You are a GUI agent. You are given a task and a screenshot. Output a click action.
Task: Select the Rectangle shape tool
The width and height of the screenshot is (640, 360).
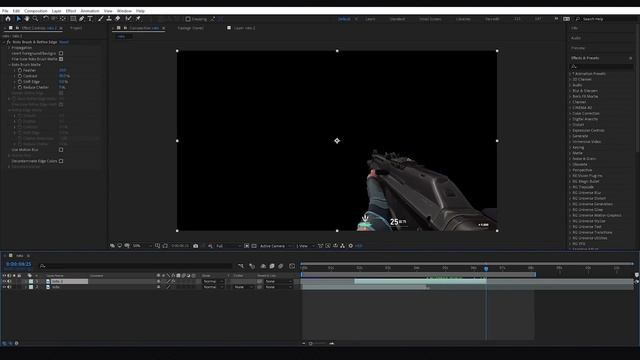pos(73,19)
